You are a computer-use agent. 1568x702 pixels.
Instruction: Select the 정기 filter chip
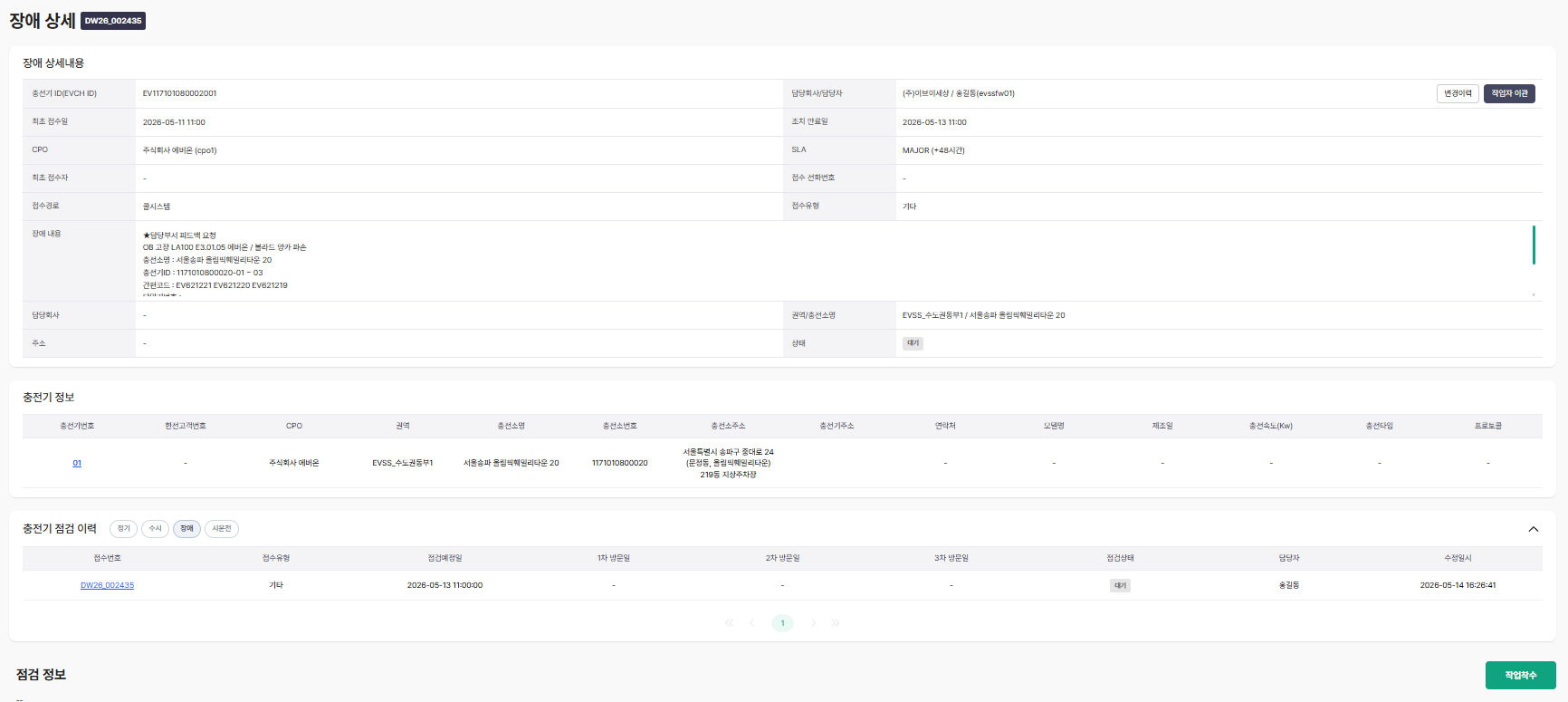click(123, 529)
